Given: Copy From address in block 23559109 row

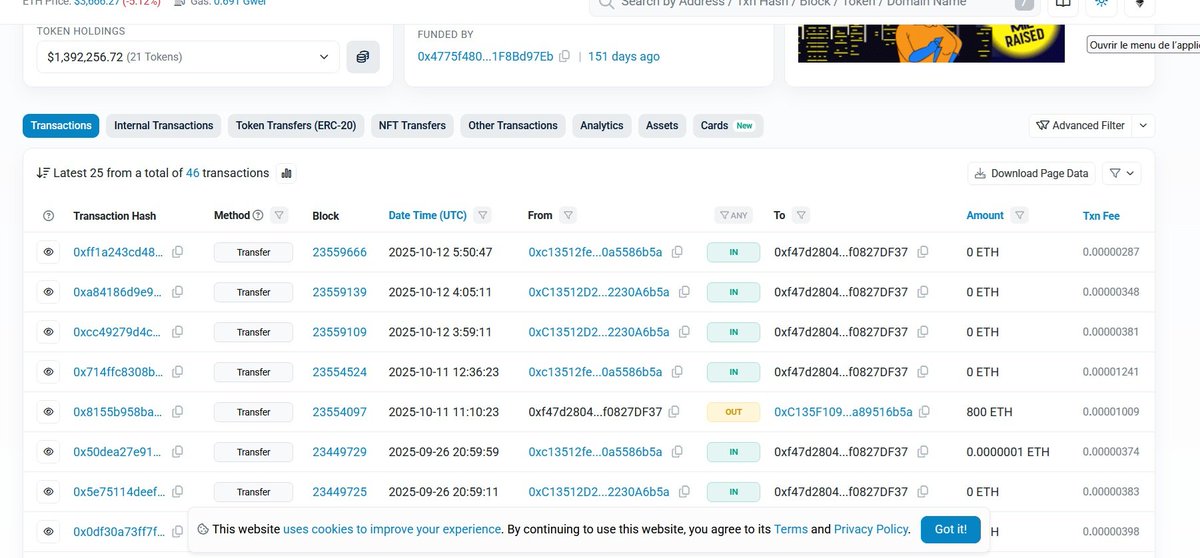Looking at the screenshot, I should coord(684,332).
